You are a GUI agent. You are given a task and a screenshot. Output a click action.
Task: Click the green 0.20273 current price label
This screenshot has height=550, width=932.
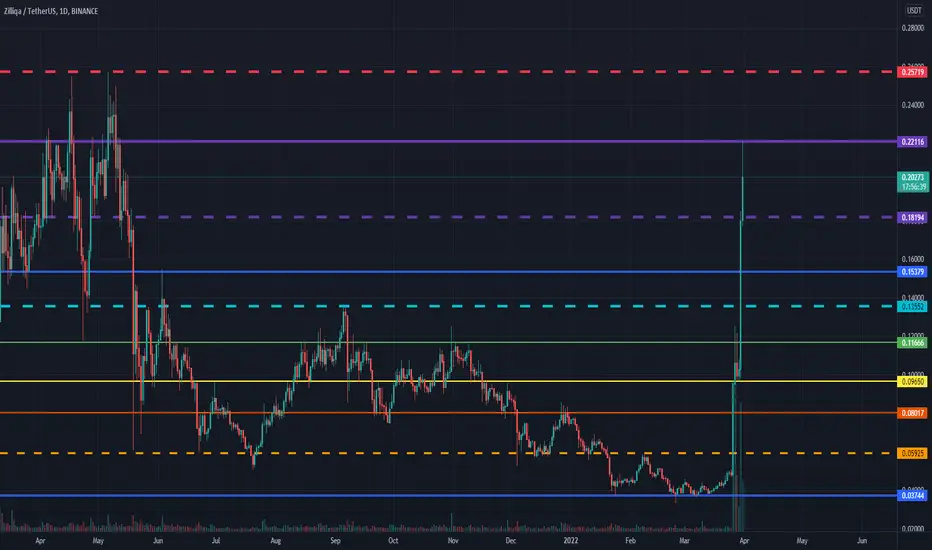(x=912, y=177)
